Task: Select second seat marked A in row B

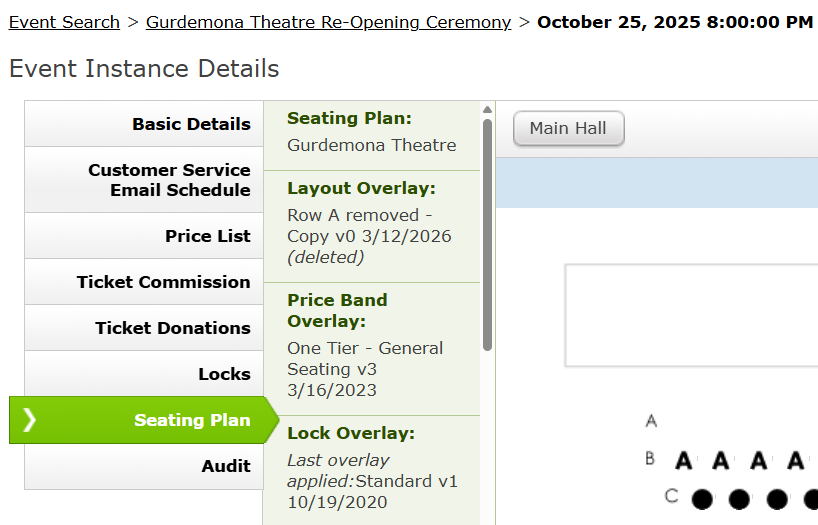Action: pos(720,461)
